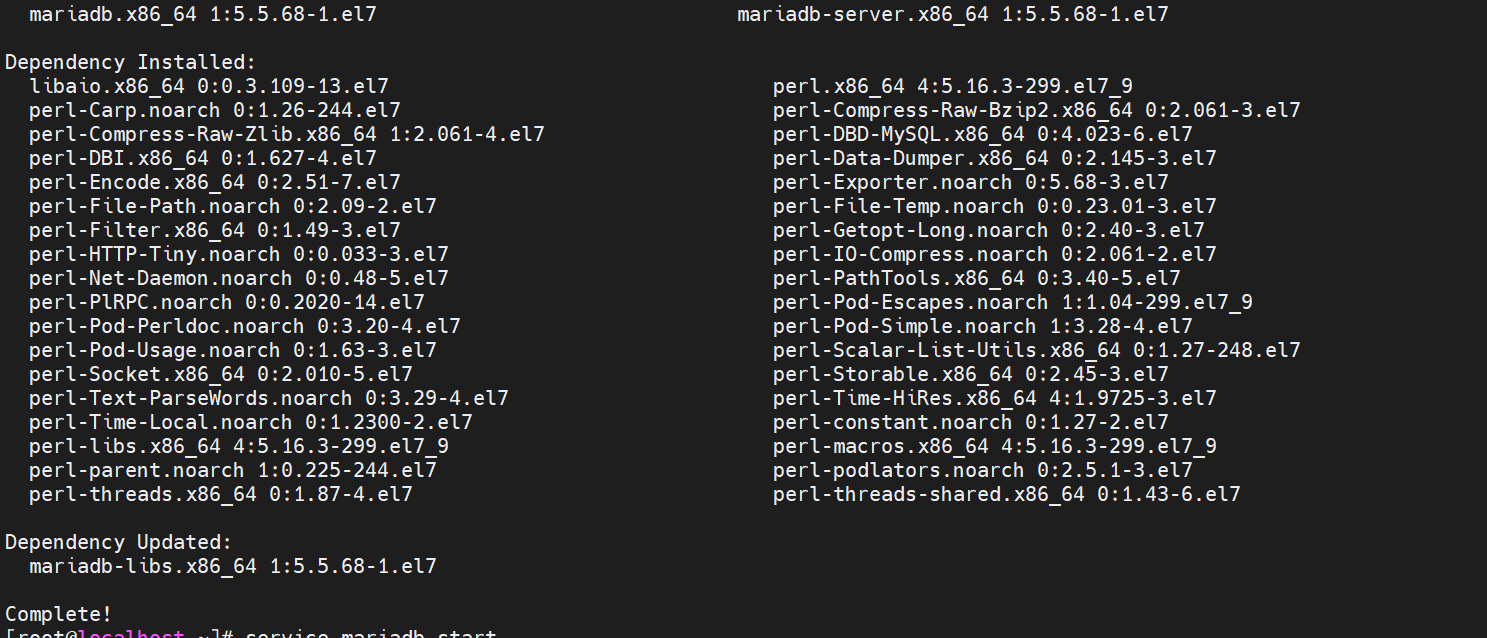Click the perl-Data-Dumper.x86_64 entry
Viewport: 1487px width, 638px height.
[994, 158]
